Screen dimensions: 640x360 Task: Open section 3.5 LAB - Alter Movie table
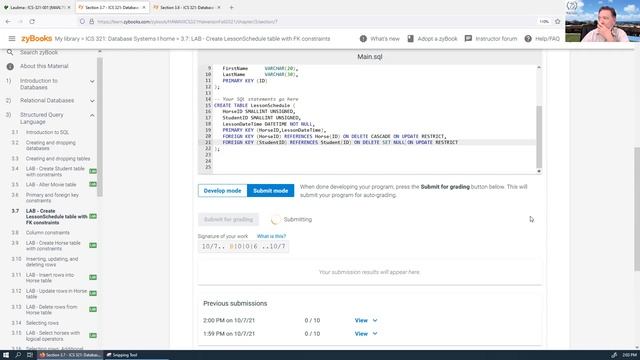coord(51,184)
